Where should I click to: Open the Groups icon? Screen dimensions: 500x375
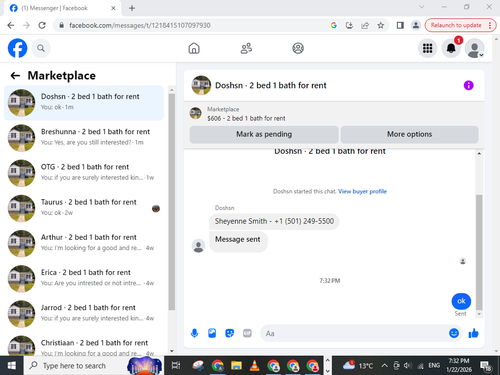pos(298,48)
